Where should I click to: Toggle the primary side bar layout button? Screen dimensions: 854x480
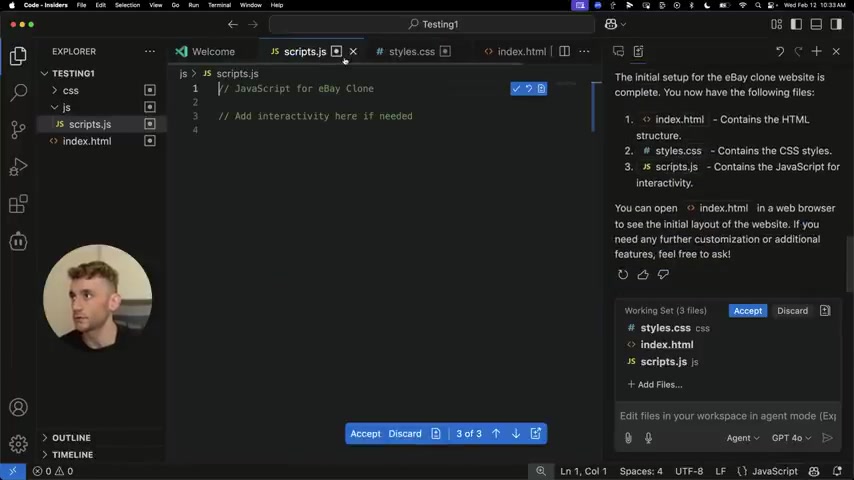click(796, 25)
